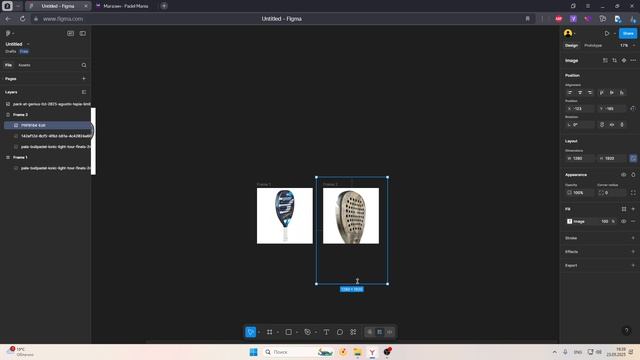Toggle minimize UI panel icon
Viewport: 640px width, 360px height.
point(70,33)
